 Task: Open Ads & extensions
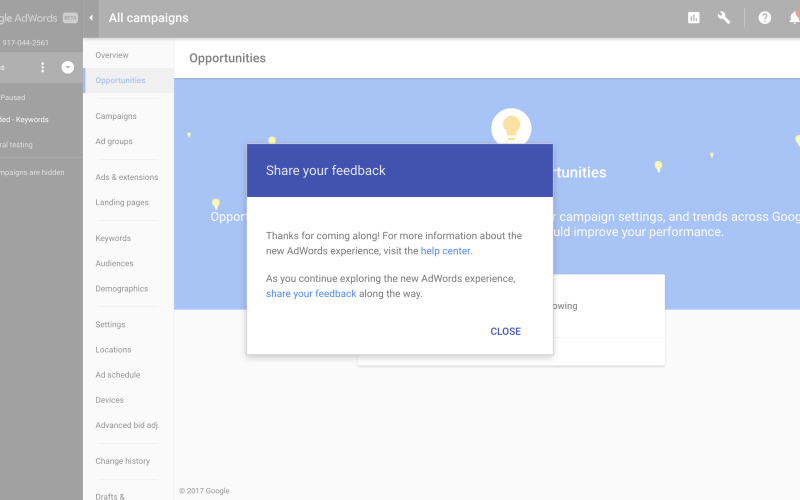click(127, 177)
